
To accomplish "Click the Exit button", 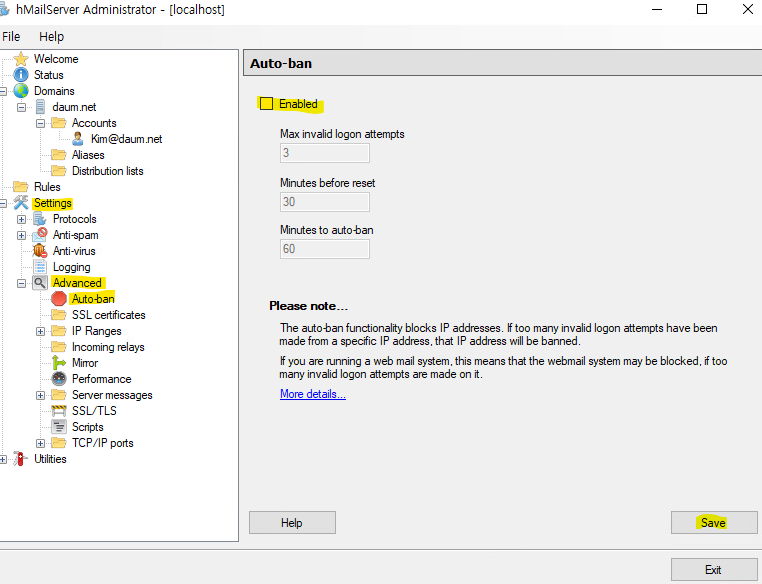I will (714, 569).
